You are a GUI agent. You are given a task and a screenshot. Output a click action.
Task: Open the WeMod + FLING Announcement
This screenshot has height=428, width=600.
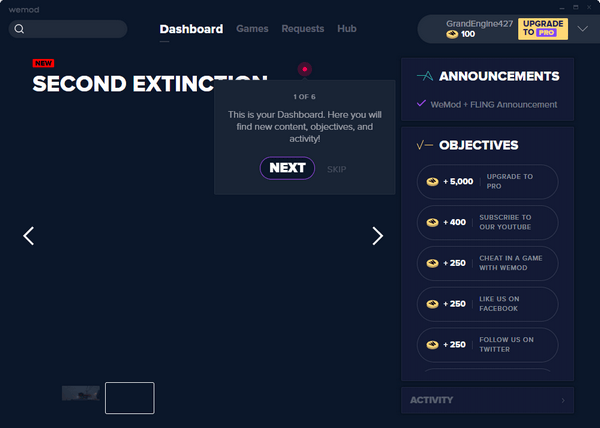click(x=494, y=104)
